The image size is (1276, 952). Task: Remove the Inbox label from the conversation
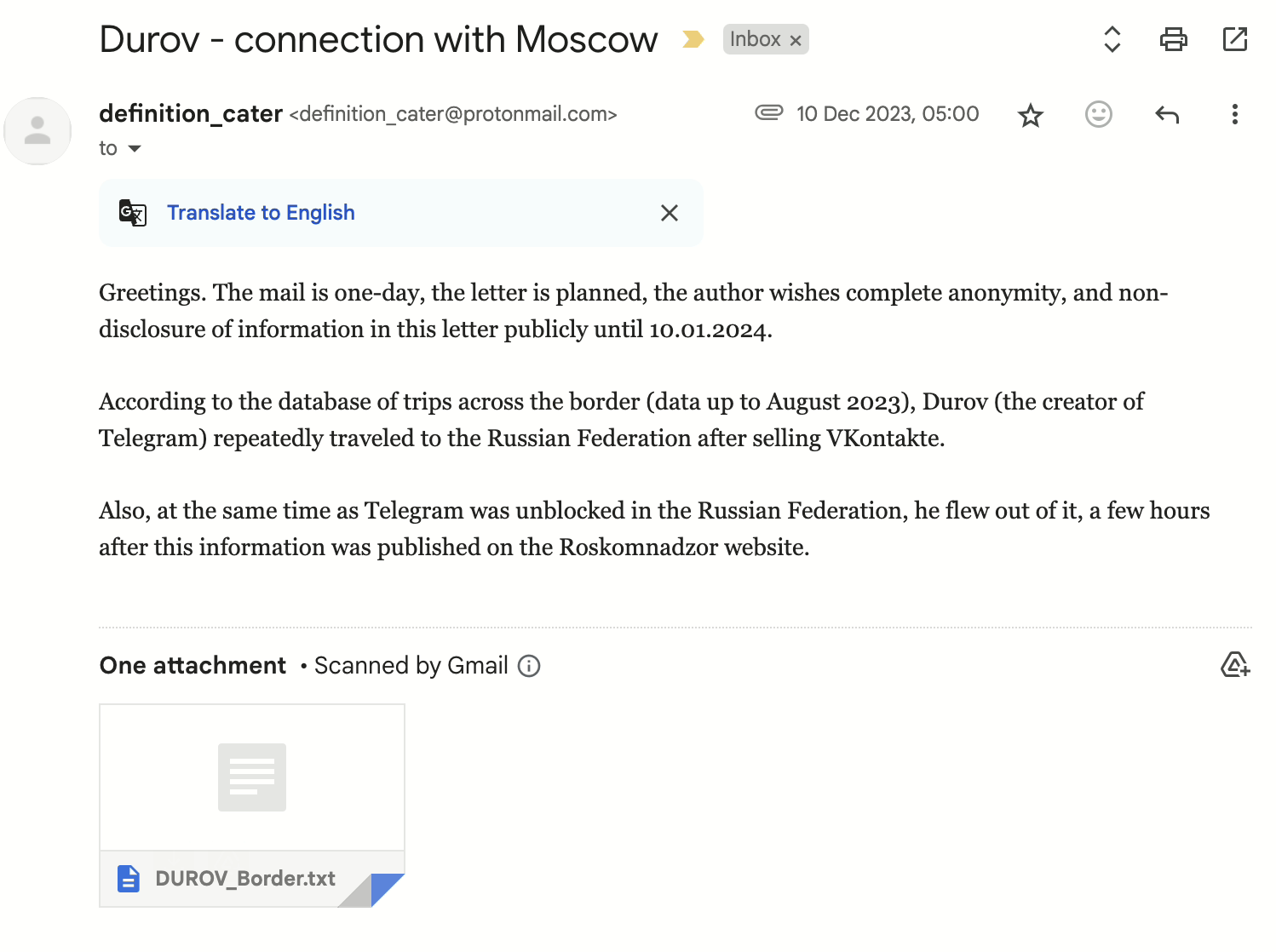pos(796,41)
